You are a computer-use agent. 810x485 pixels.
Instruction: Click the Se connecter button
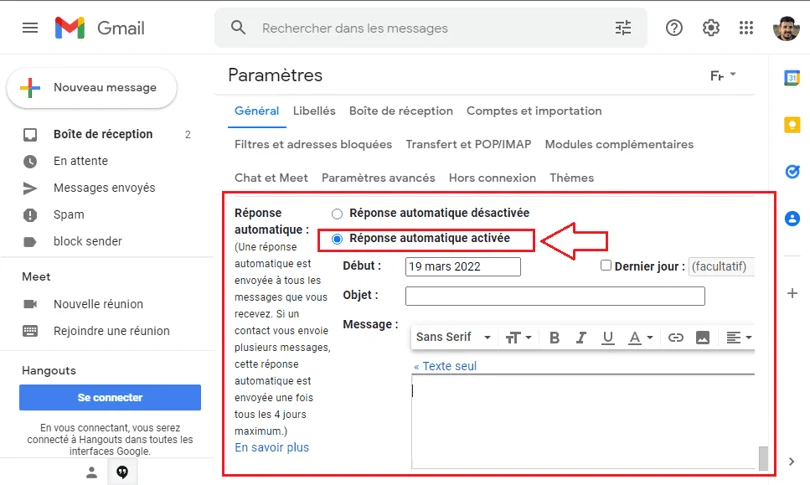coord(110,397)
